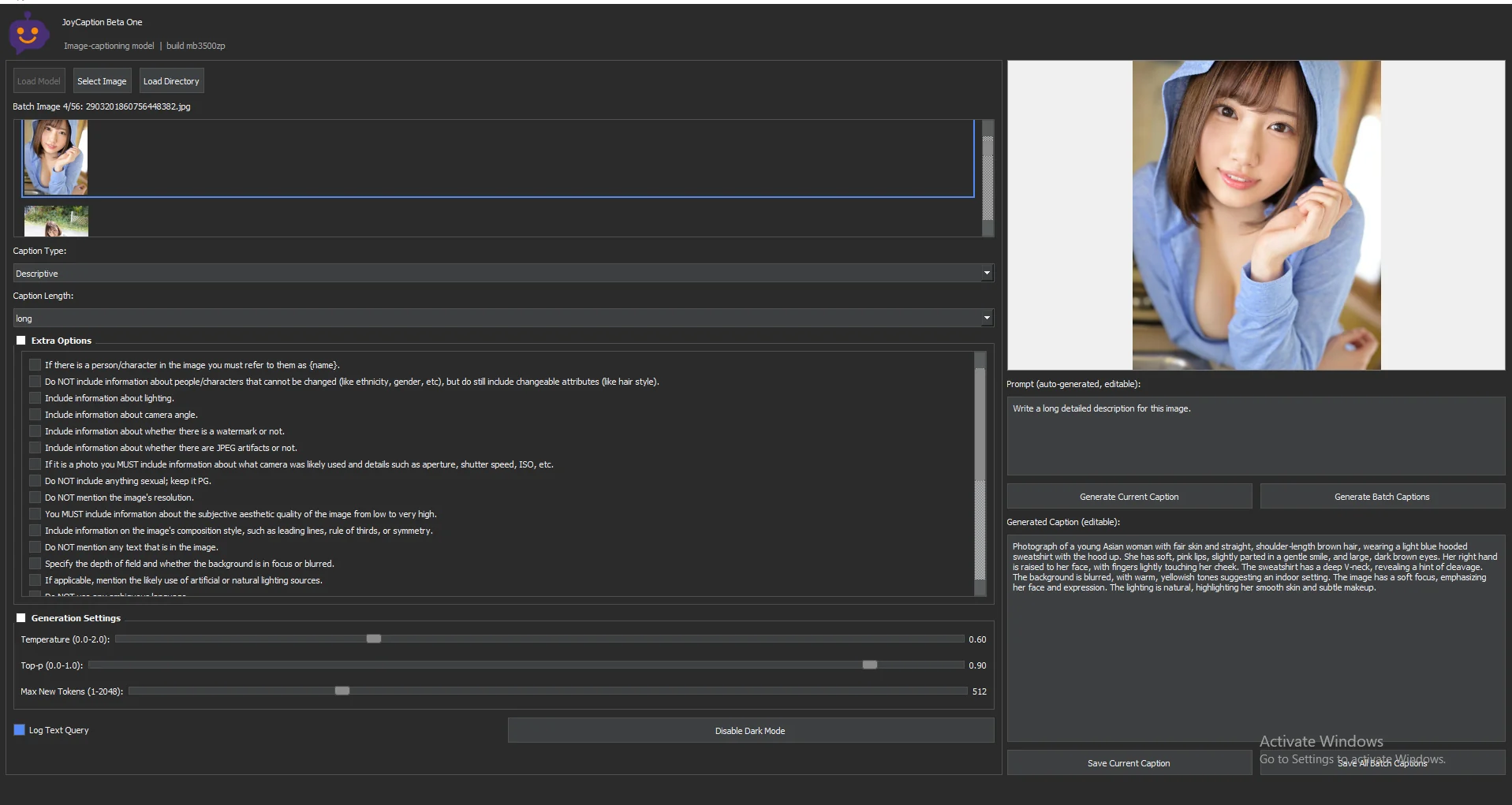The image size is (1512, 805).
Task: Open the Caption Type dropdown arrow
Action: pos(986,274)
